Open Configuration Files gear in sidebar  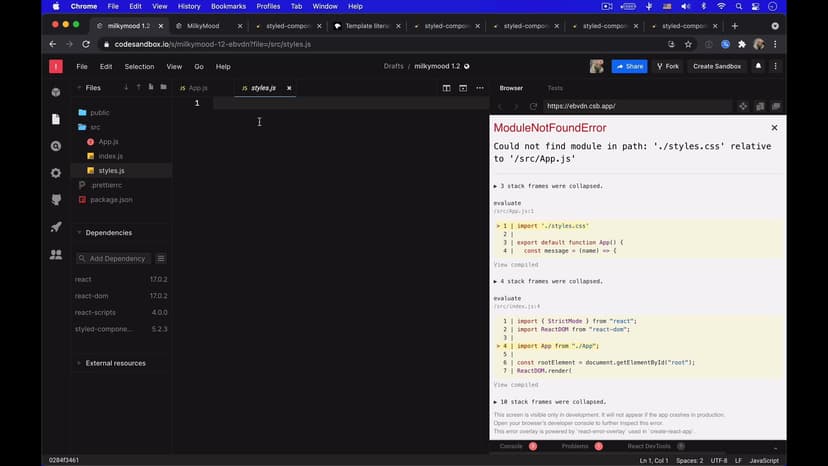tap(56, 173)
